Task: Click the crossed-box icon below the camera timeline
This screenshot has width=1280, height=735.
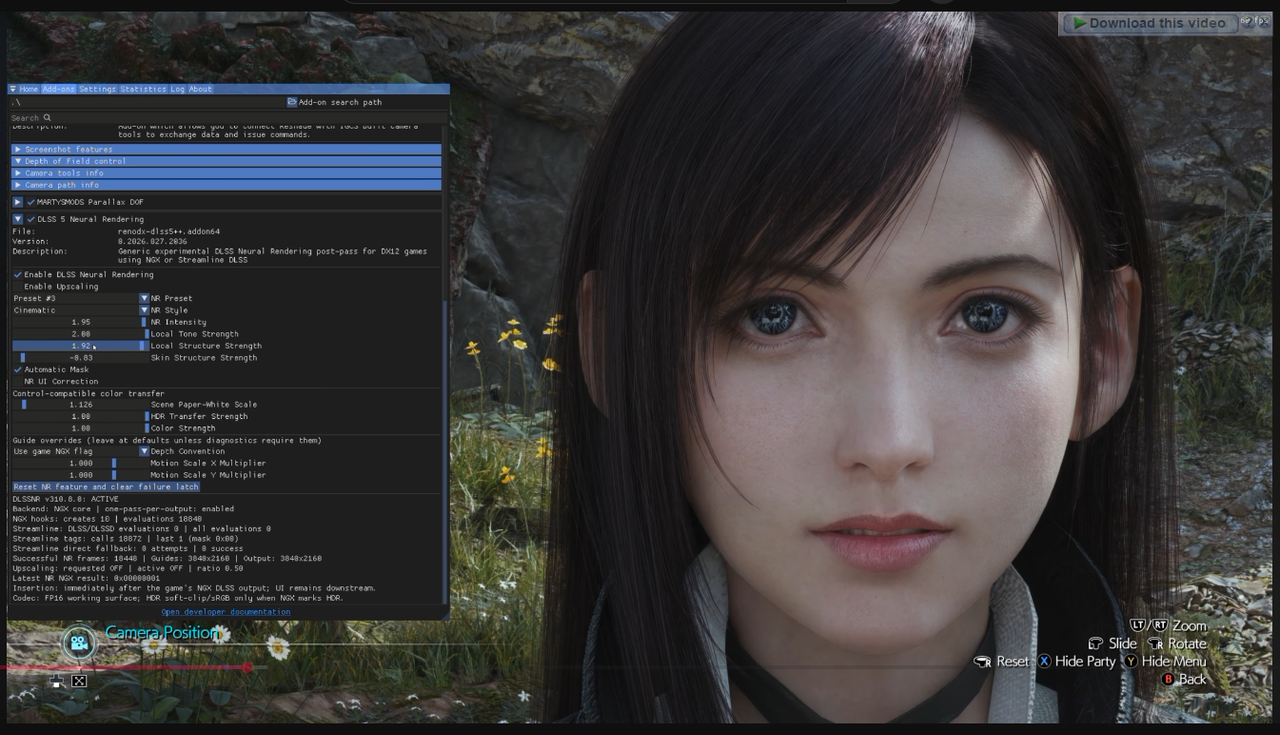Action: [x=79, y=681]
